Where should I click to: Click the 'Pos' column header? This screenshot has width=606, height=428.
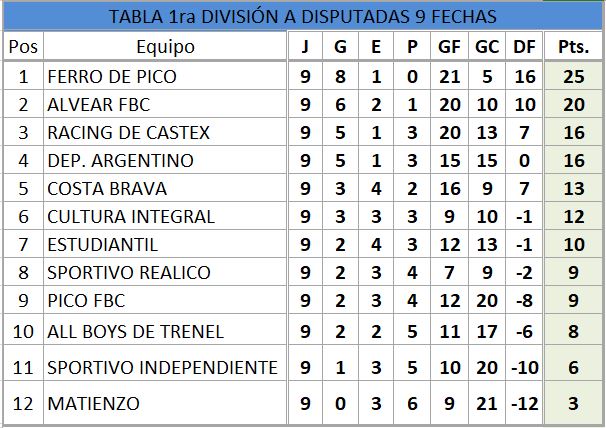[x=22, y=47]
